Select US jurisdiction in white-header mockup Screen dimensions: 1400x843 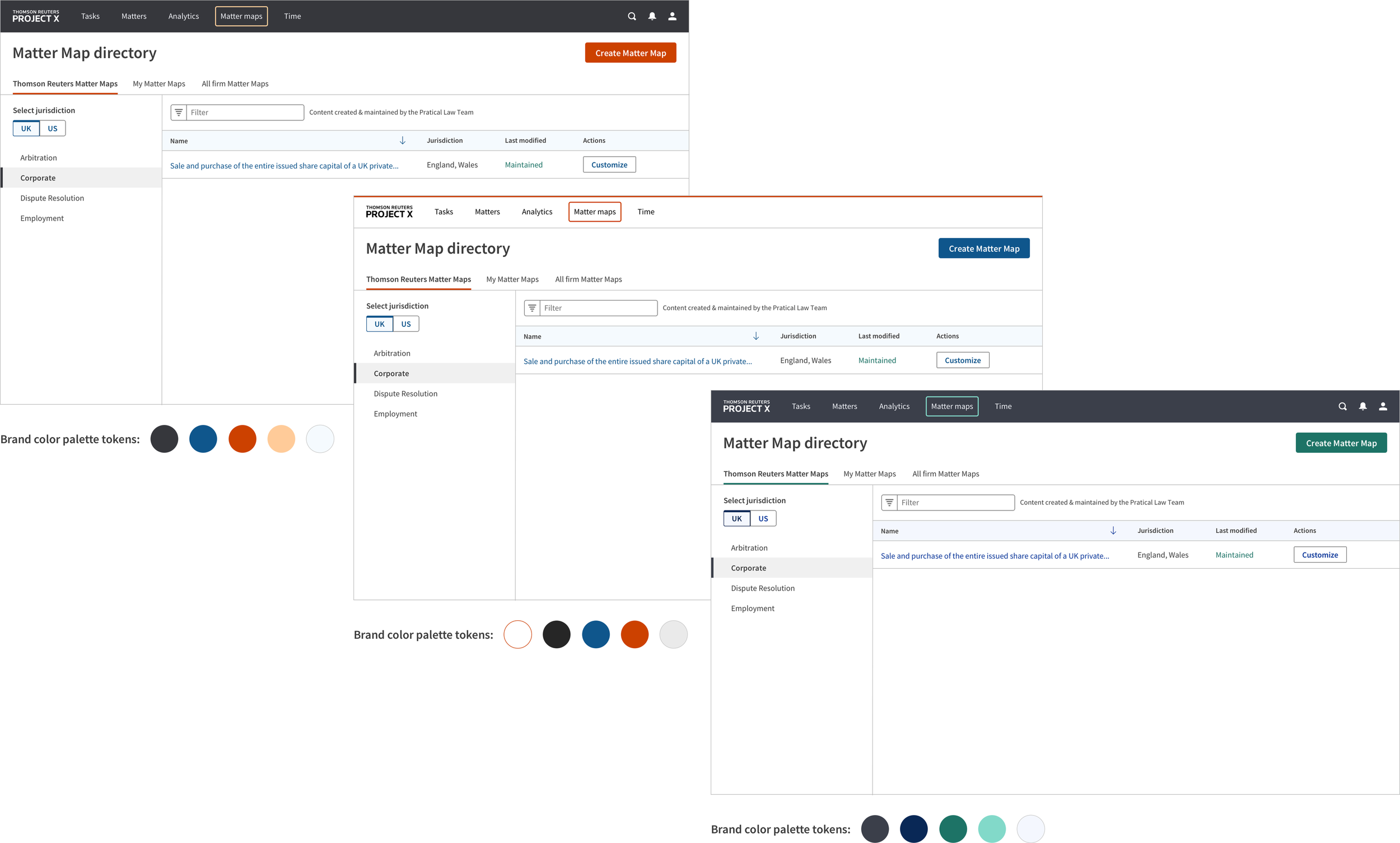click(405, 324)
